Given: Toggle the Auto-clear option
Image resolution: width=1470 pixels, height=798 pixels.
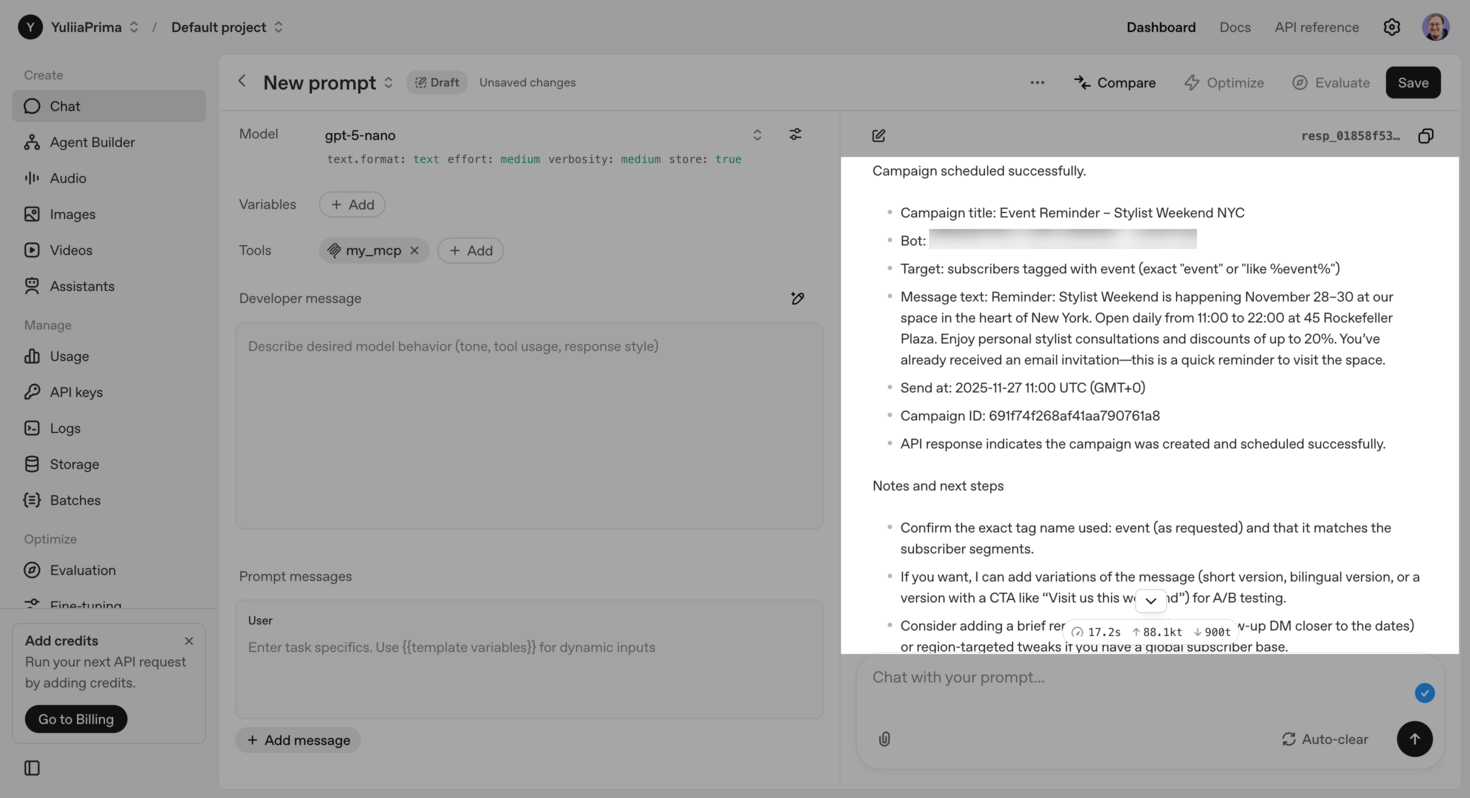Looking at the screenshot, I should pyautogui.click(x=1324, y=739).
